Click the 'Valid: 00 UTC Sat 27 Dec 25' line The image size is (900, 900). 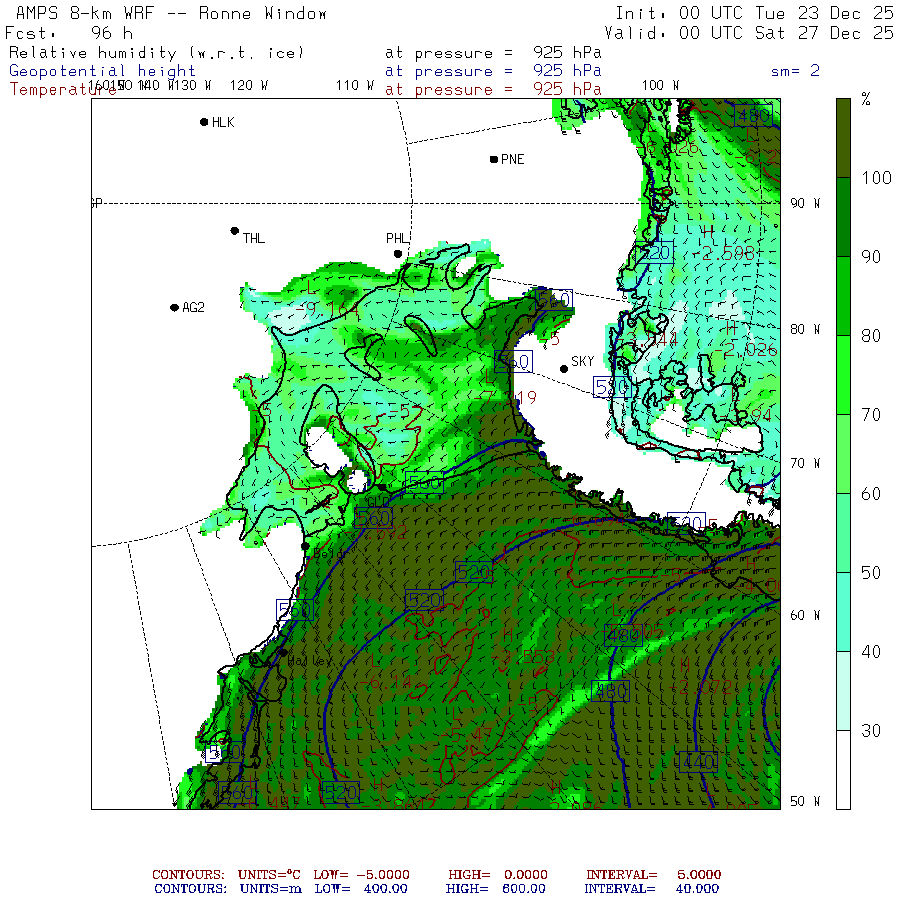pyautogui.click(x=748, y=33)
